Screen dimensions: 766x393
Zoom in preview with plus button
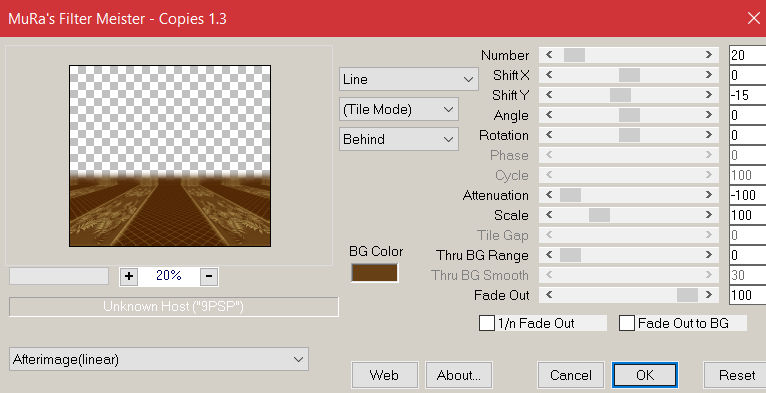tap(129, 276)
